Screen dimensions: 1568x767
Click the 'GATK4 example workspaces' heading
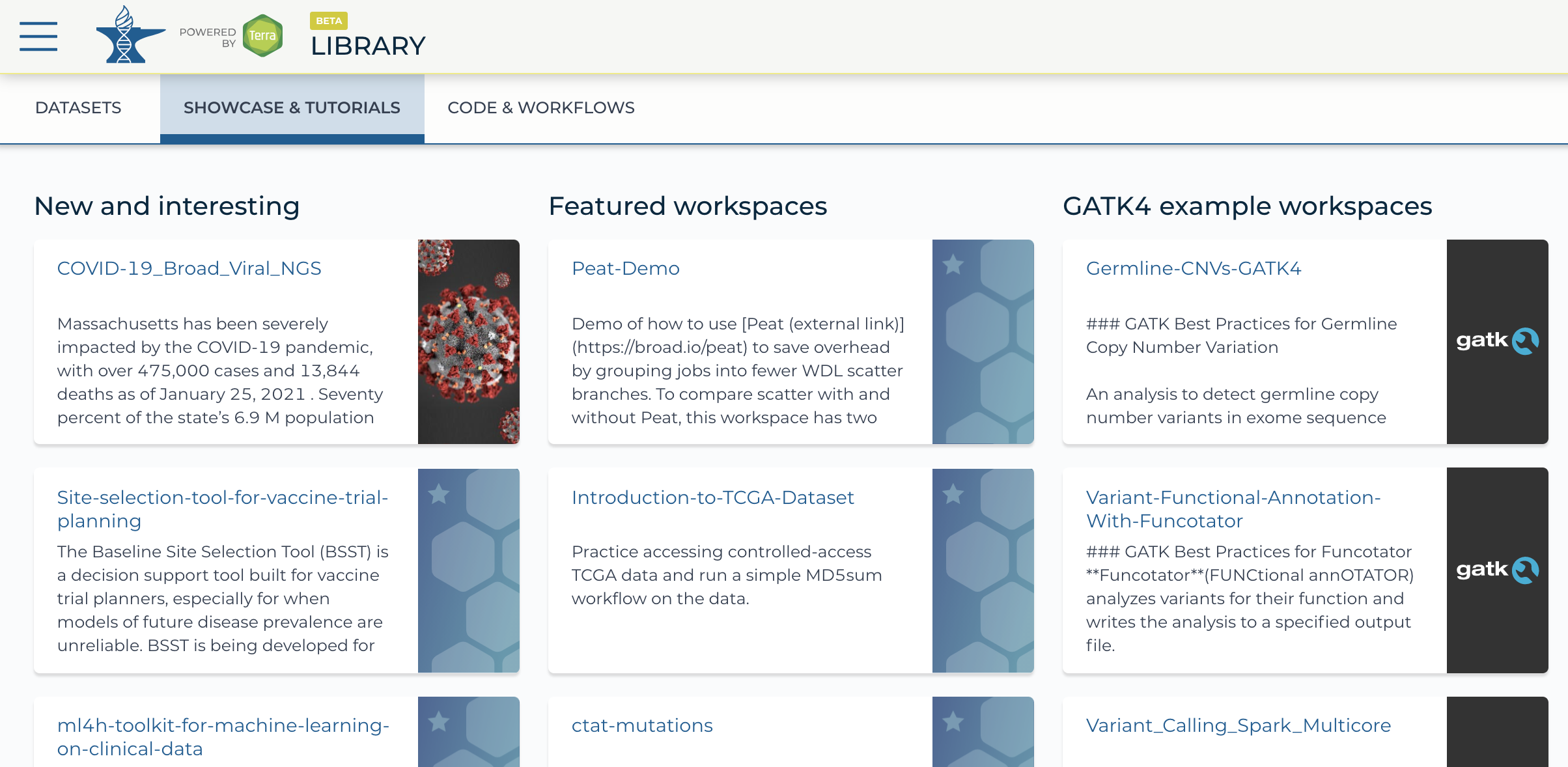[1247, 206]
